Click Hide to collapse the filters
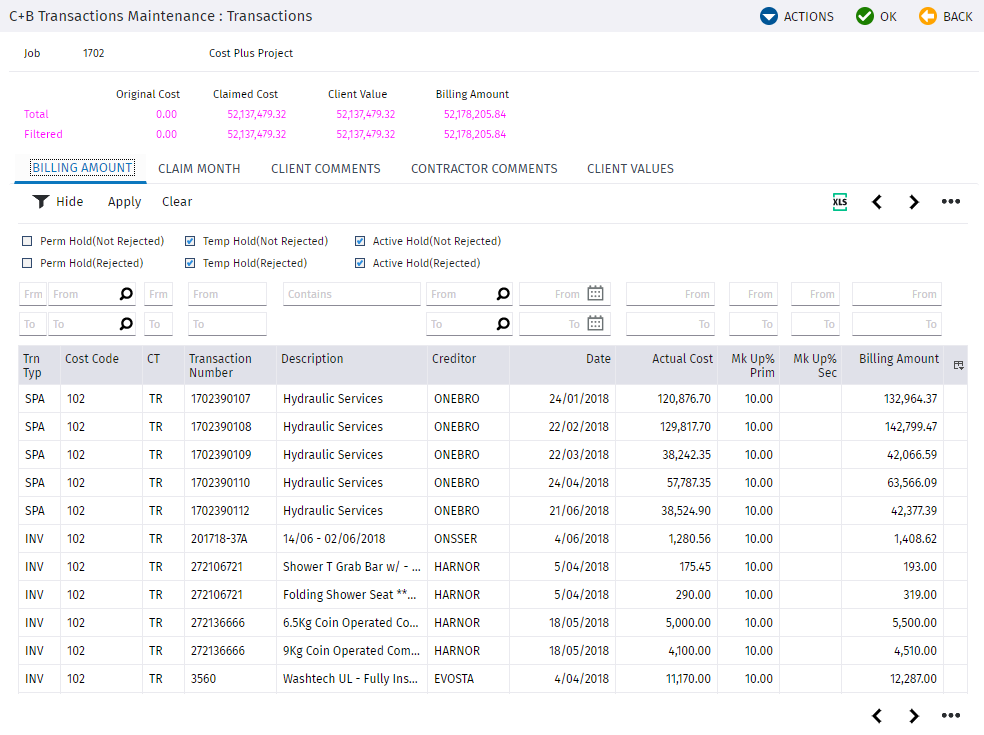 pyautogui.click(x=70, y=201)
